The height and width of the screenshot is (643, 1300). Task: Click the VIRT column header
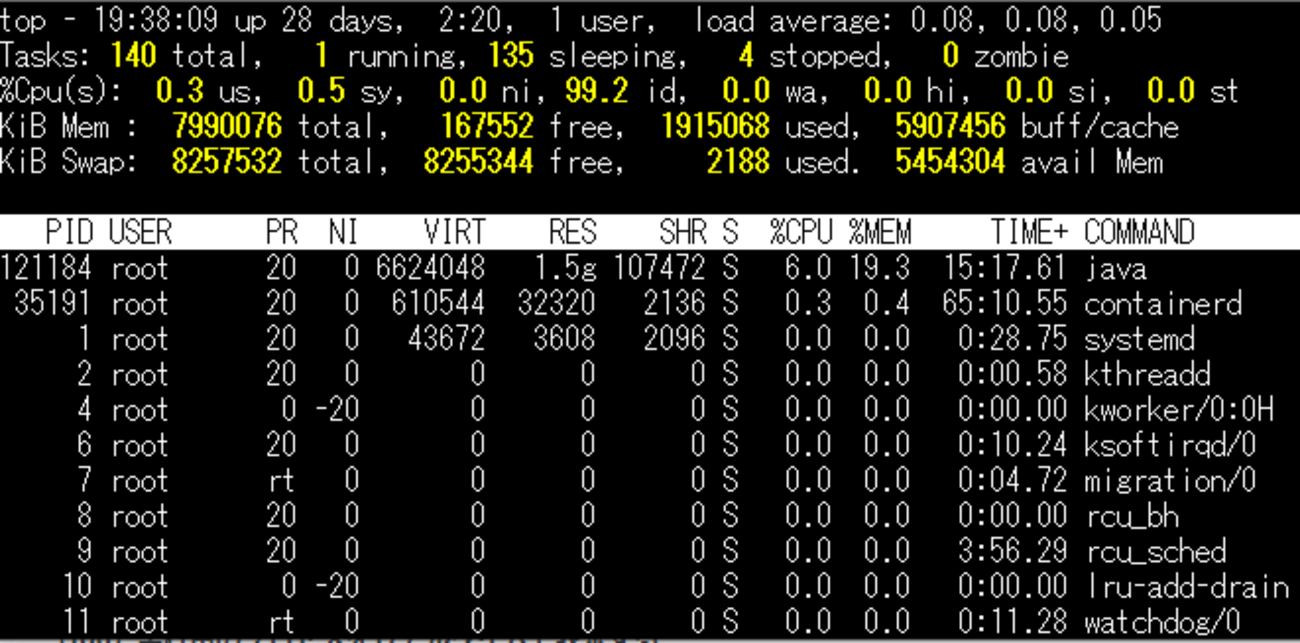coord(455,231)
